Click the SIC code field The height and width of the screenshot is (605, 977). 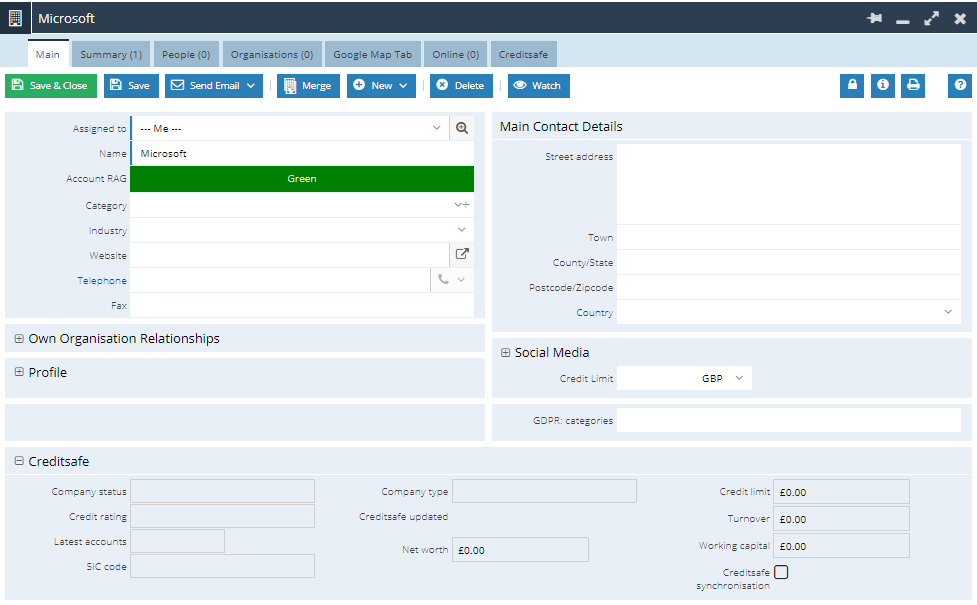click(x=222, y=566)
